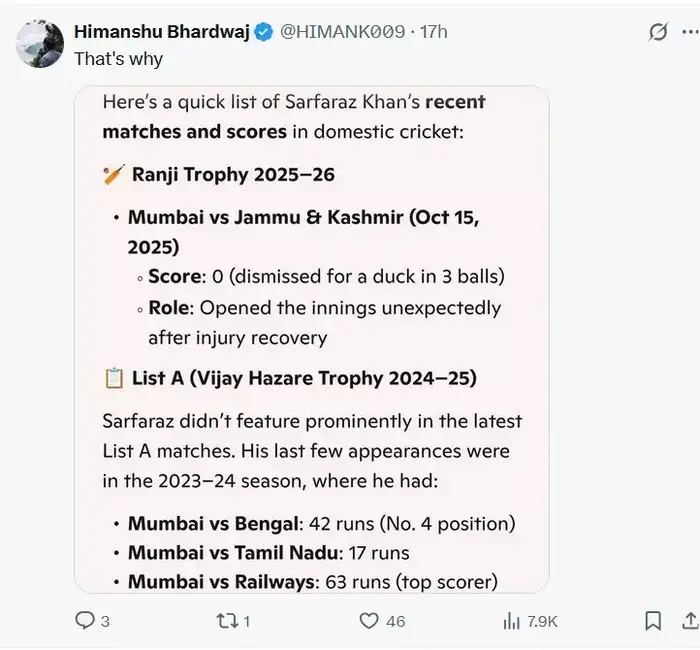Click the reply speech bubble icon
The width and height of the screenshot is (700, 650).
[x=85, y=621]
